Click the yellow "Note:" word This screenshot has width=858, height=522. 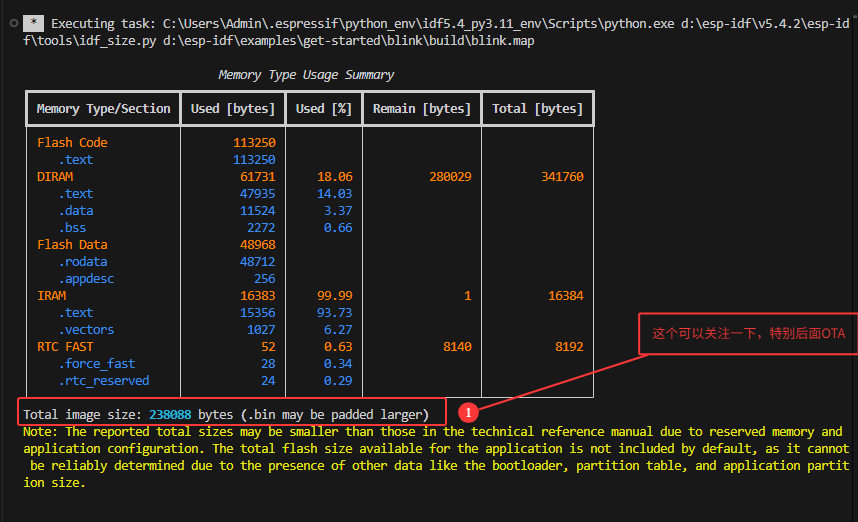click(40, 432)
